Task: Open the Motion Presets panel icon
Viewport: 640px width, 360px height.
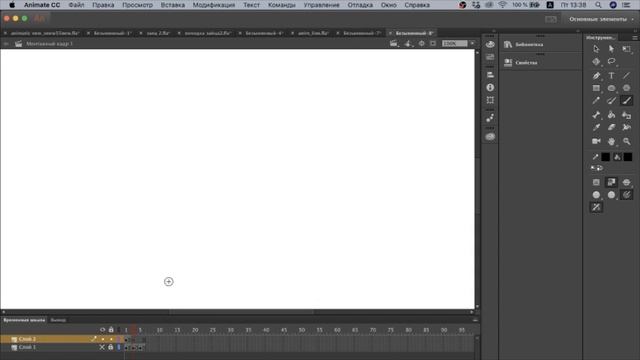Action: (x=490, y=118)
